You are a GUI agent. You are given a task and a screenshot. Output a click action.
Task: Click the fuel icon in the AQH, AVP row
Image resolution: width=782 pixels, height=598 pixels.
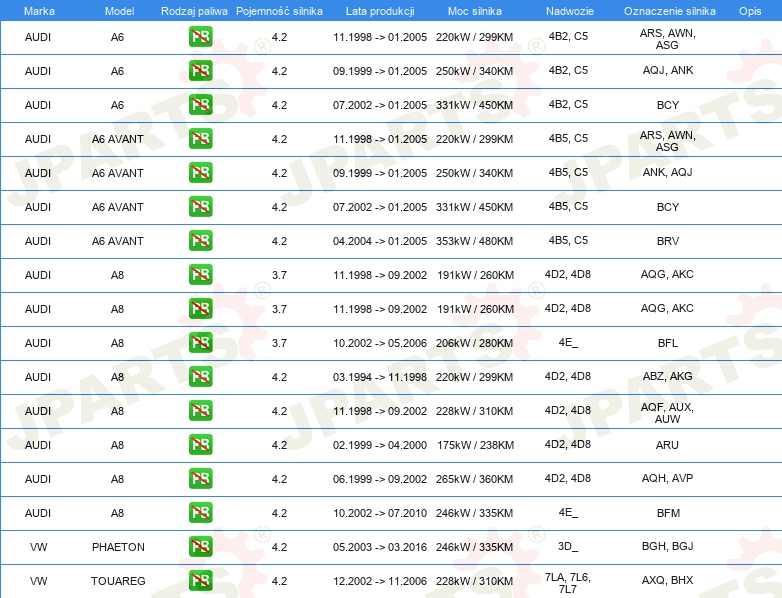tap(200, 478)
